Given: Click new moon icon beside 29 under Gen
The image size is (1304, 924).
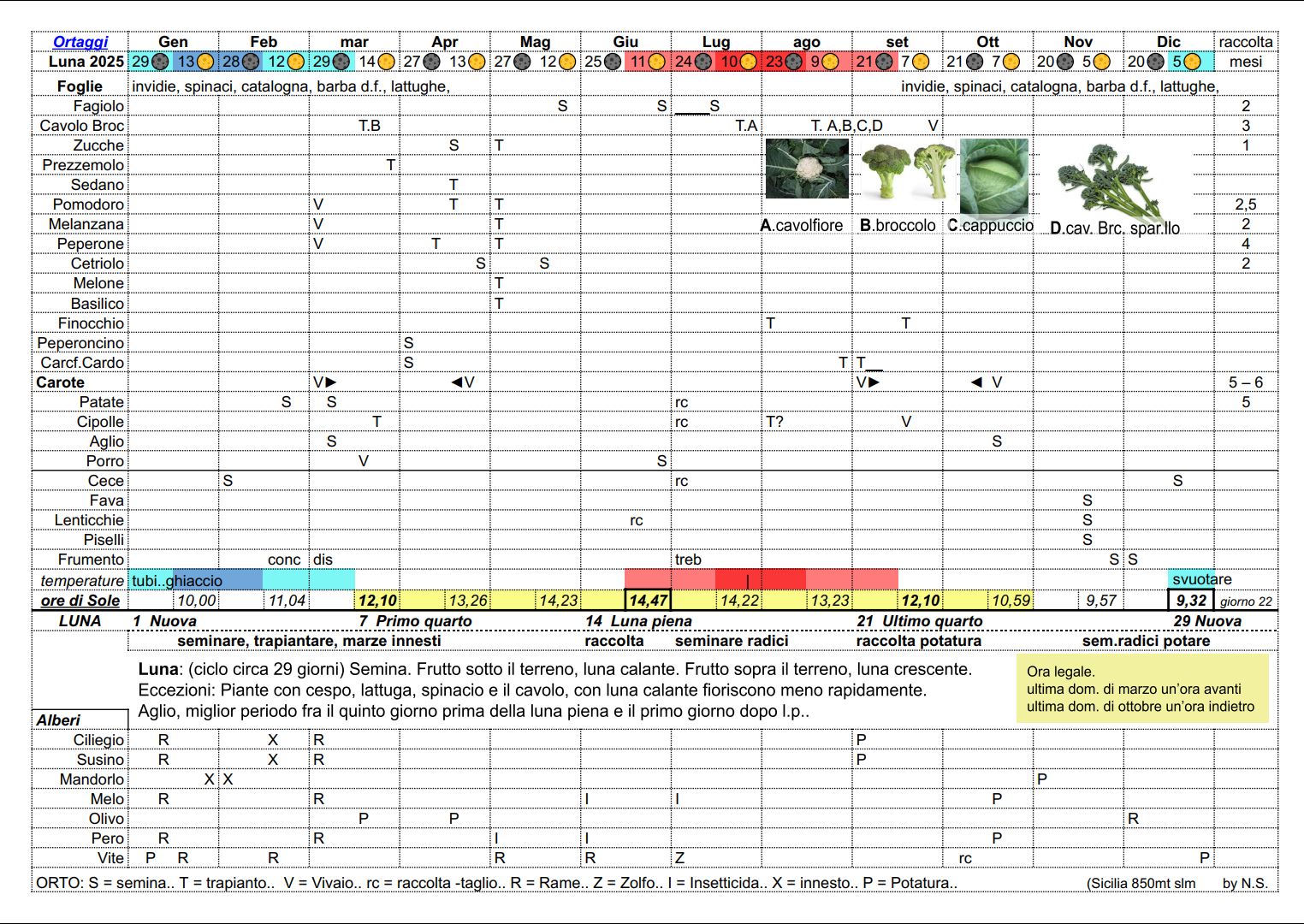Looking at the screenshot, I should coord(160,62).
